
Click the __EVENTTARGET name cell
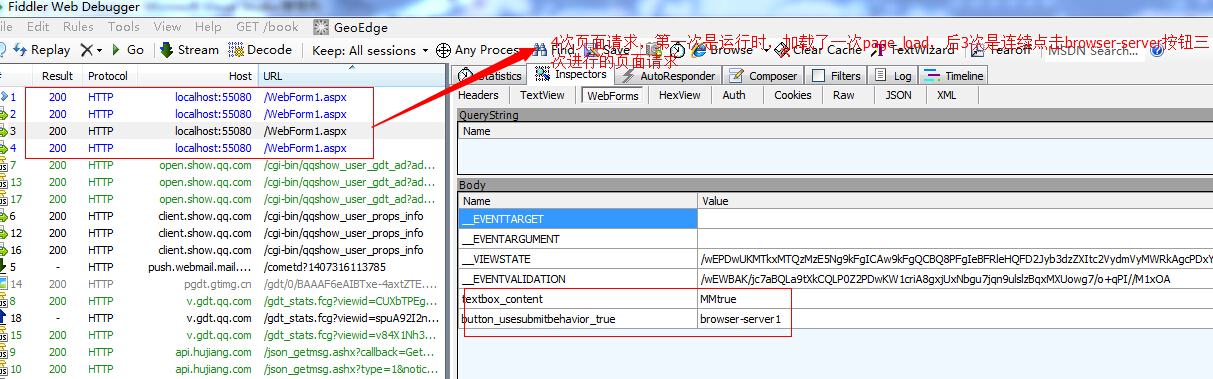tap(577, 218)
